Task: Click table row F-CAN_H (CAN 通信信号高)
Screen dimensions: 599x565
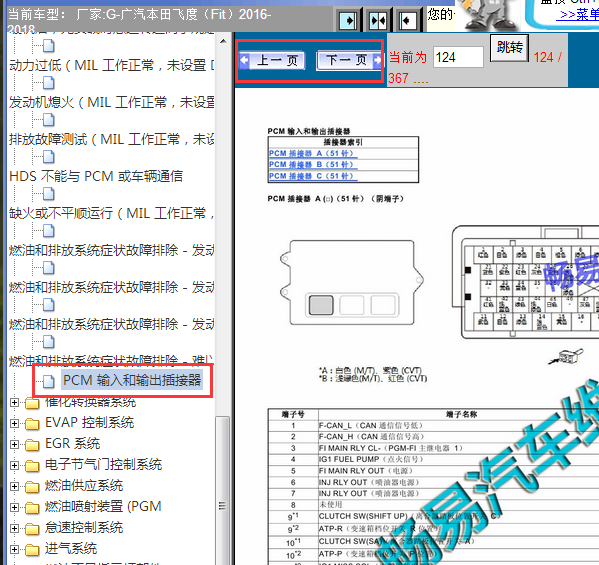Action: click(433, 437)
